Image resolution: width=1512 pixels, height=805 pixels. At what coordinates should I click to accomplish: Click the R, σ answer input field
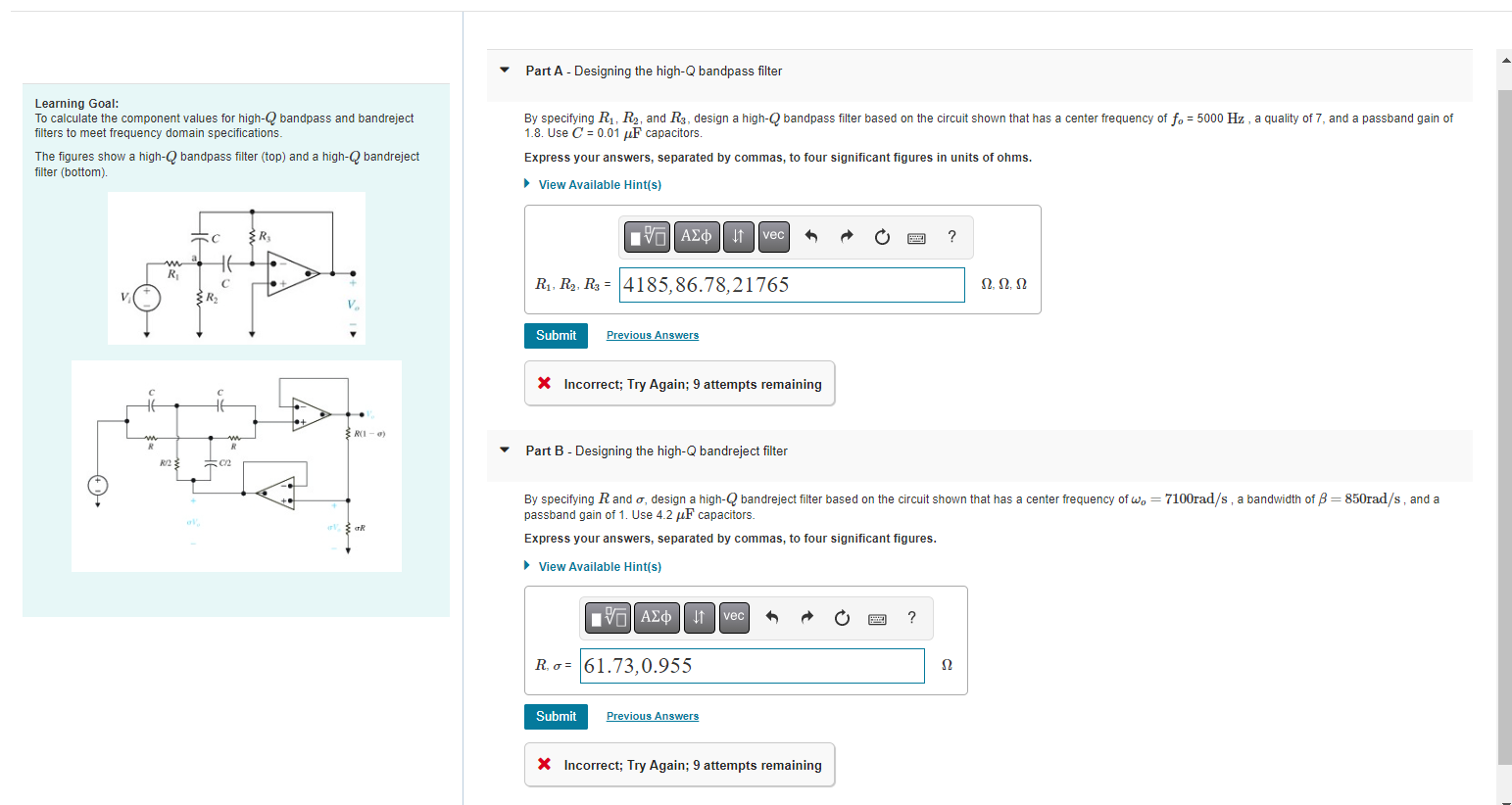pos(752,666)
